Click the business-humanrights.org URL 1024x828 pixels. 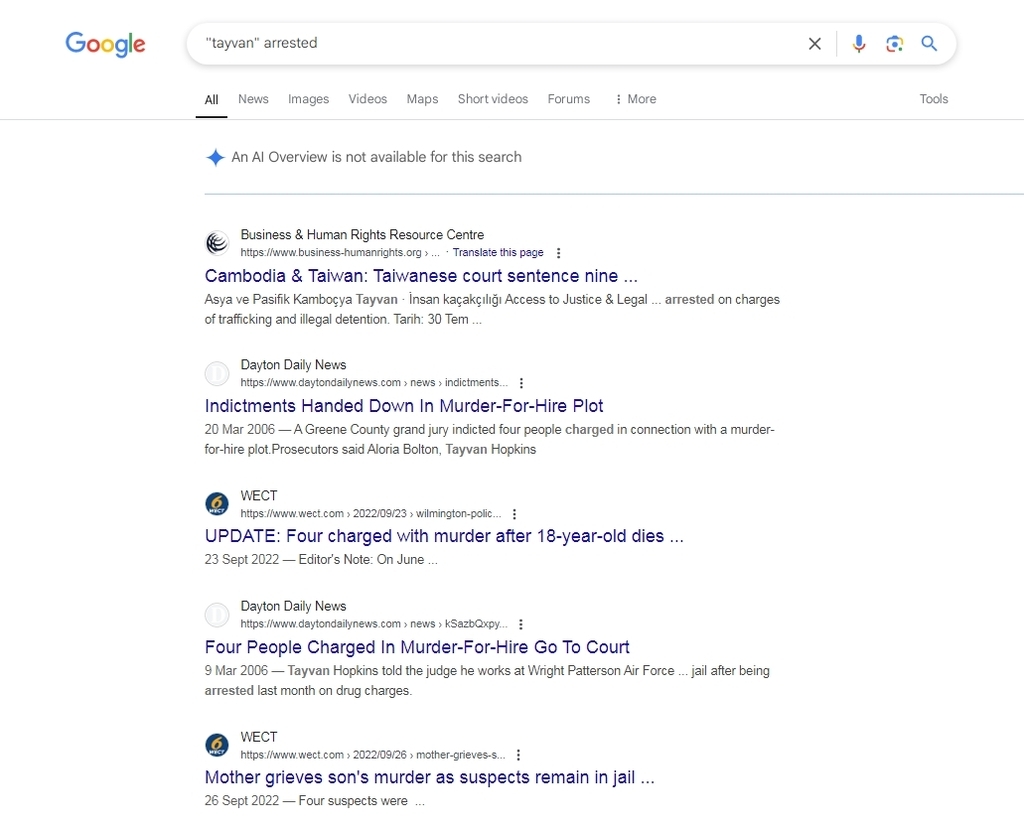(340, 253)
